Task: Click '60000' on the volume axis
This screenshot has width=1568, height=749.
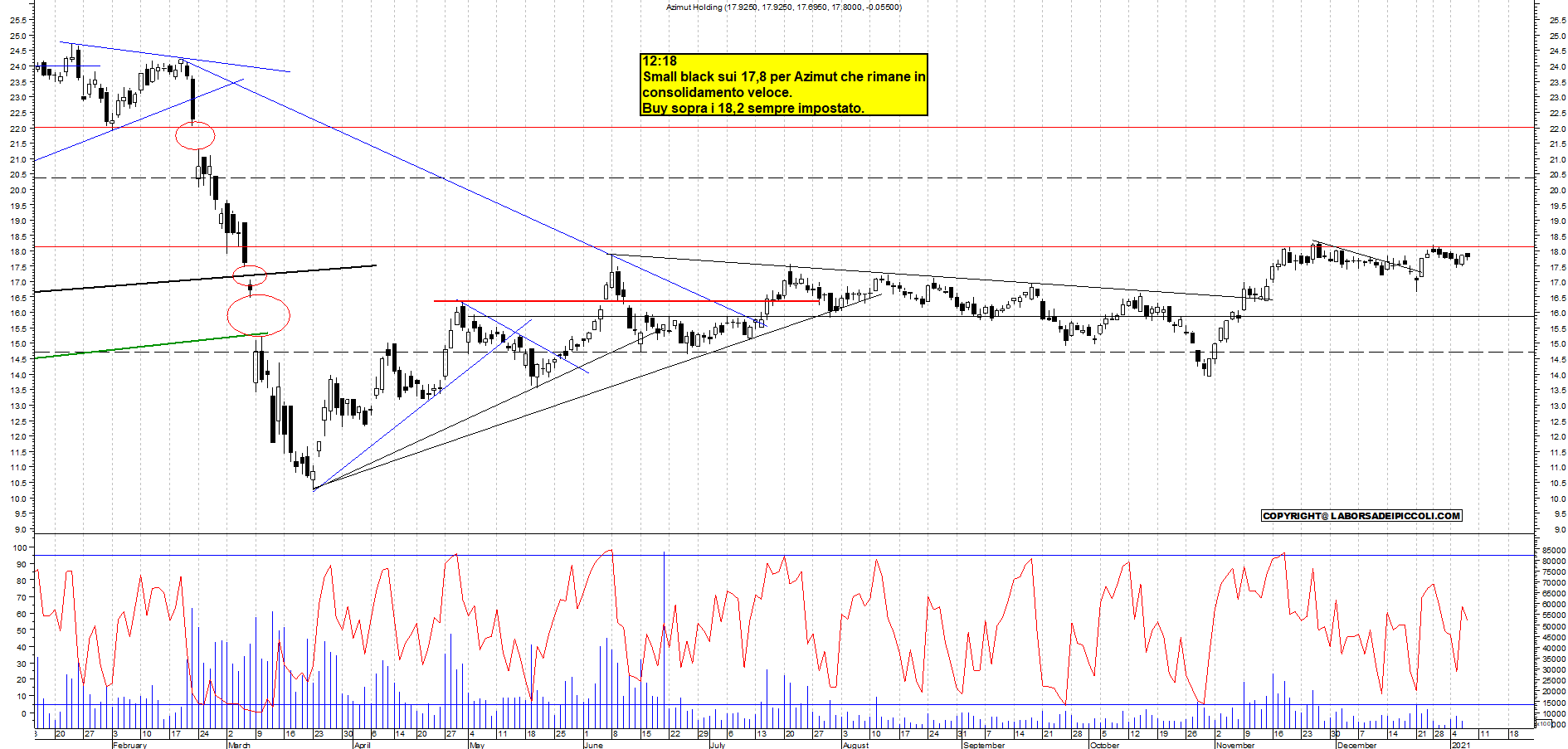Action: [1554, 605]
